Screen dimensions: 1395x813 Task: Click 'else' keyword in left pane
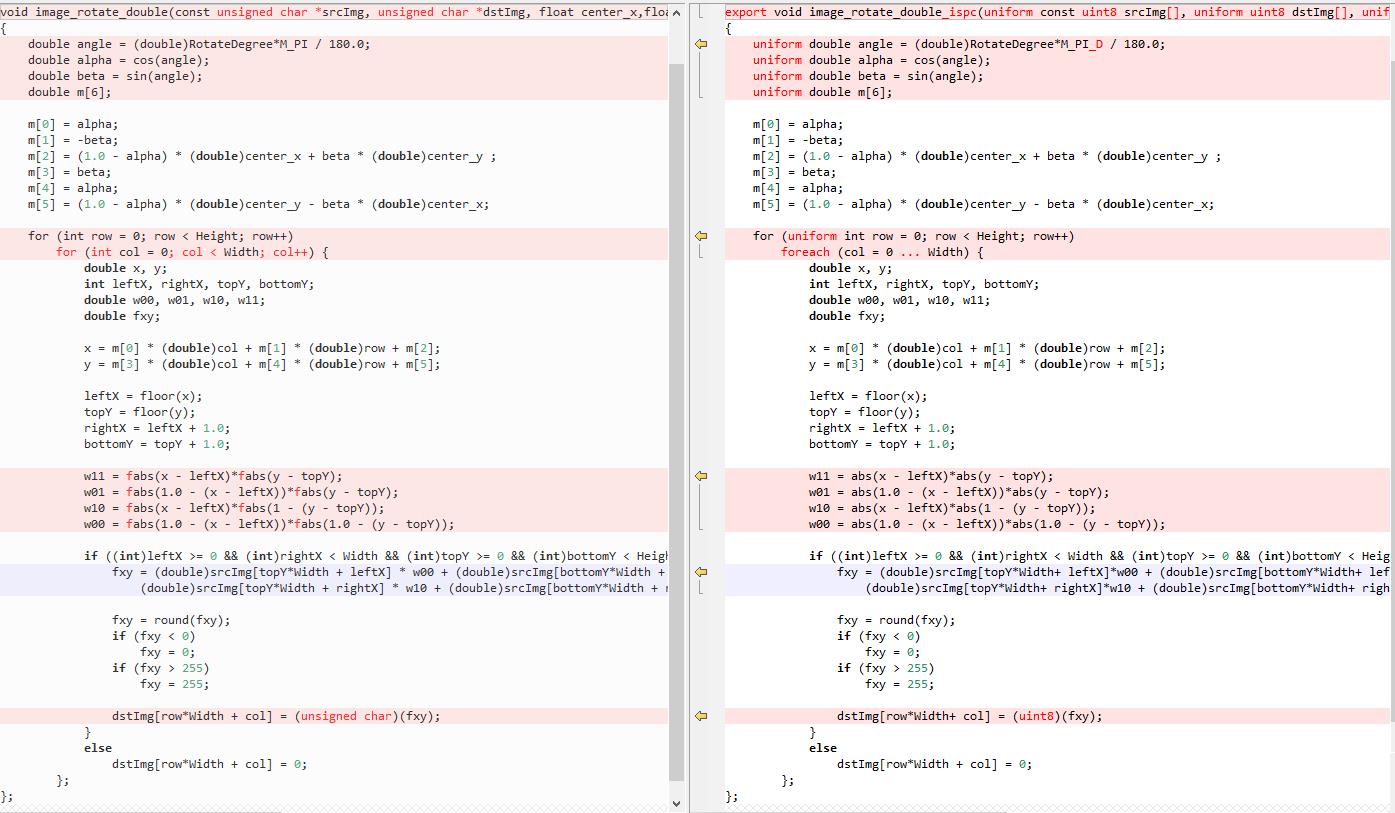click(x=98, y=748)
